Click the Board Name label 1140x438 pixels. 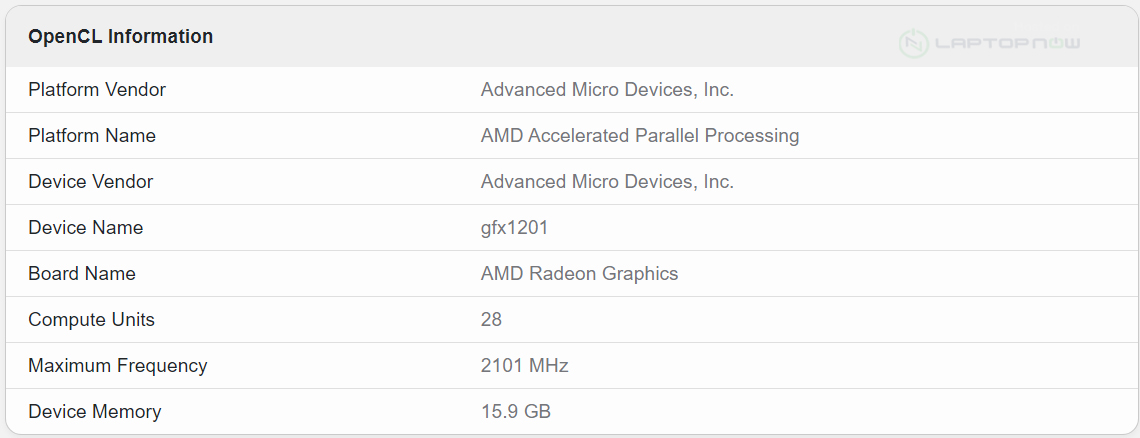[82, 274]
